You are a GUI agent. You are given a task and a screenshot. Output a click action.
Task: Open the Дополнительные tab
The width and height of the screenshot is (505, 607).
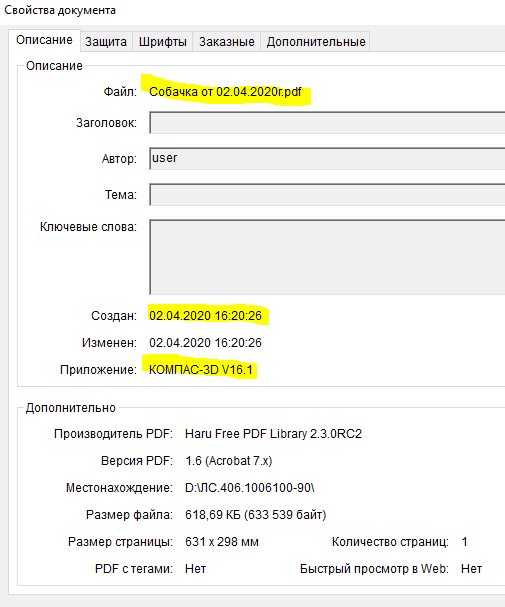[316, 41]
